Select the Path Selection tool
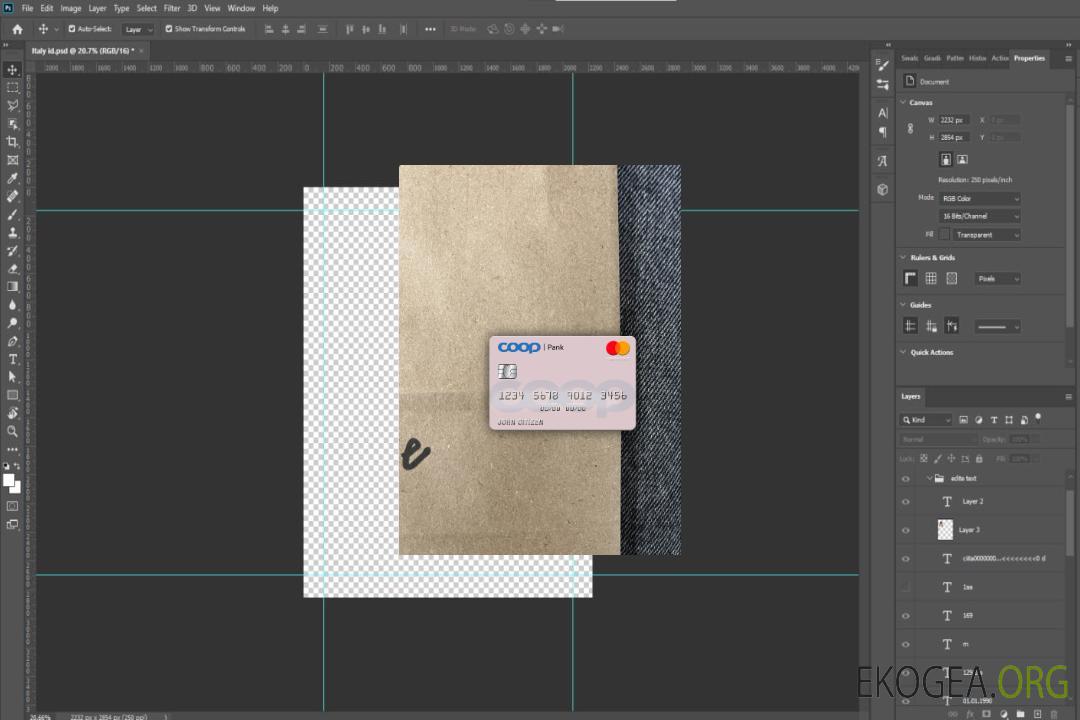The height and width of the screenshot is (720, 1080). coord(12,377)
